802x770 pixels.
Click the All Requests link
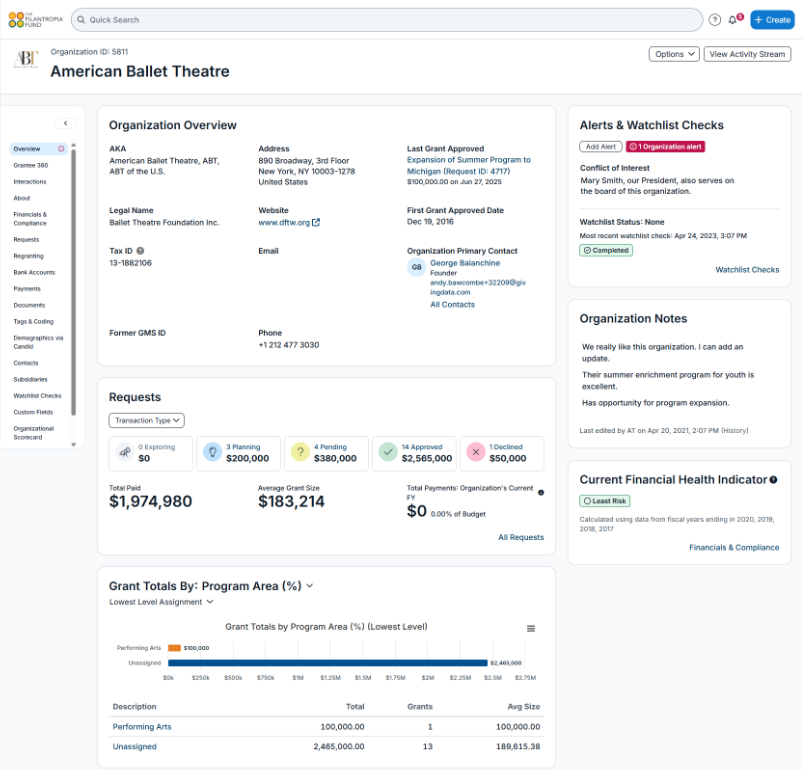coord(521,537)
